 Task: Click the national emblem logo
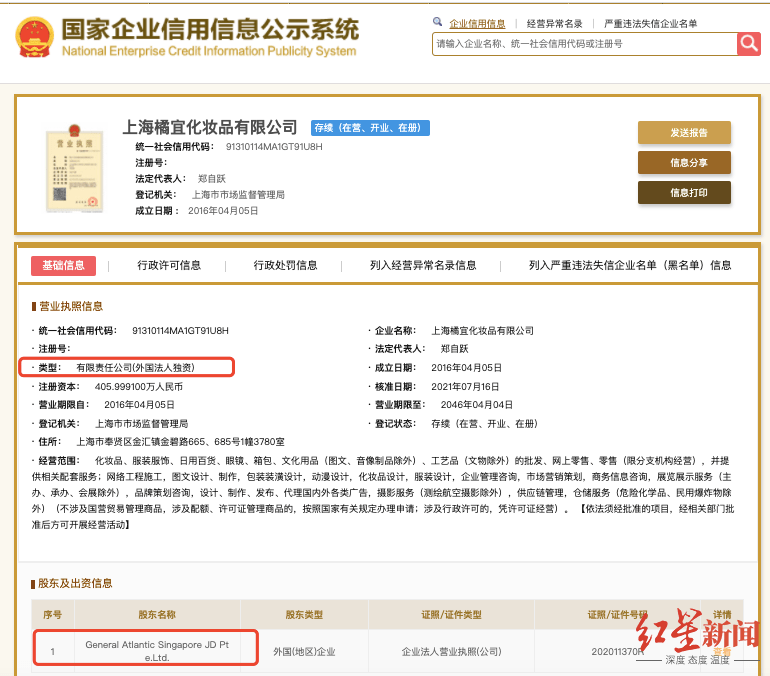[x=34, y=37]
